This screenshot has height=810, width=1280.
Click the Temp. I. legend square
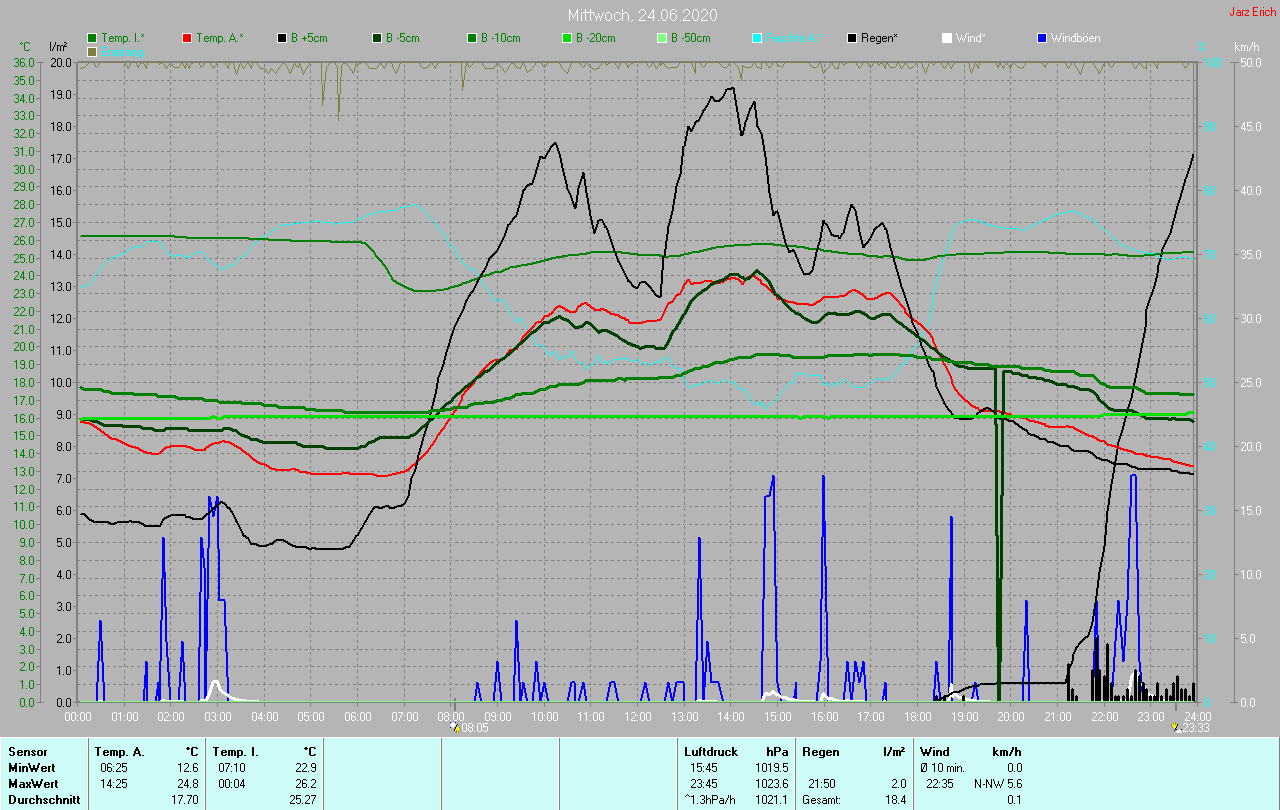coord(92,38)
